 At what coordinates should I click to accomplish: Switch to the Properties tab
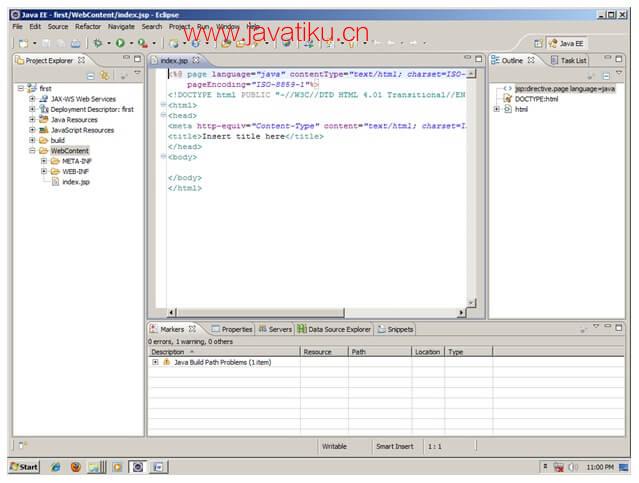tap(232, 329)
